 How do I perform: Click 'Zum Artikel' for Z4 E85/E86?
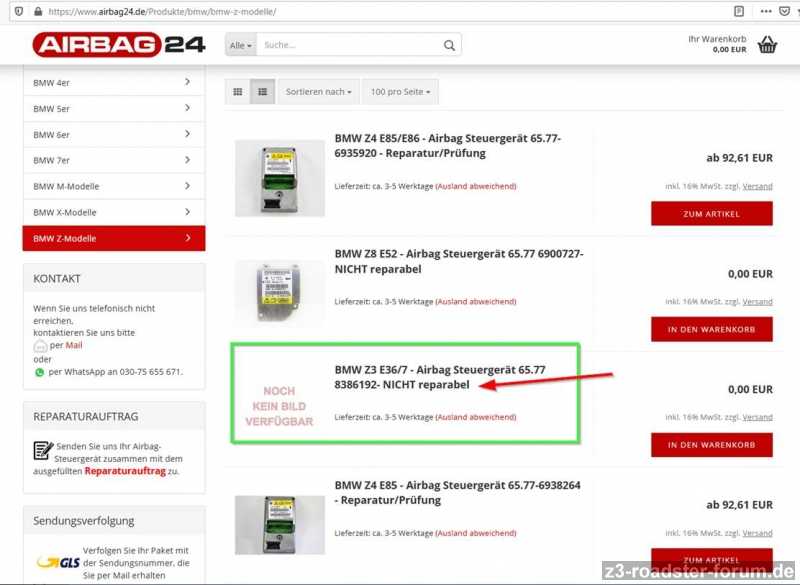click(x=711, y=213)
